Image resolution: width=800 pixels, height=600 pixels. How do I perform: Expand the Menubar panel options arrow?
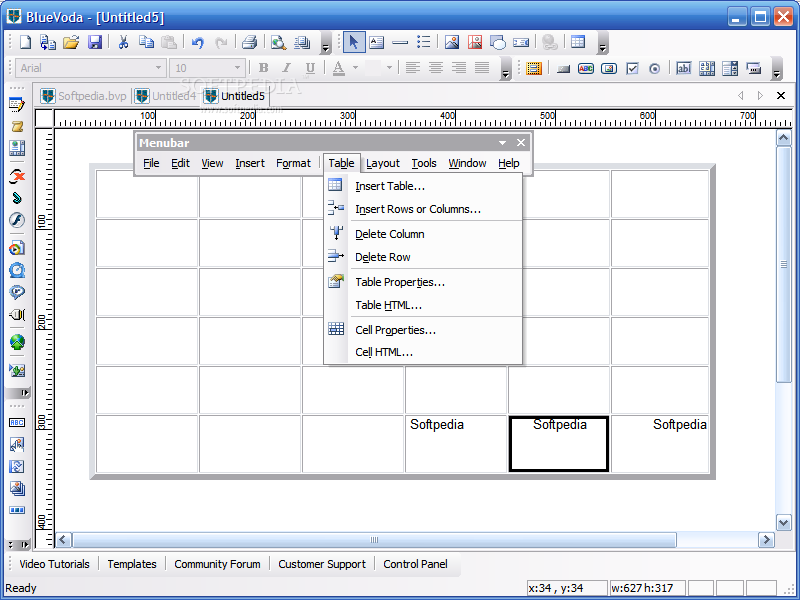click(x=503, y=143)
